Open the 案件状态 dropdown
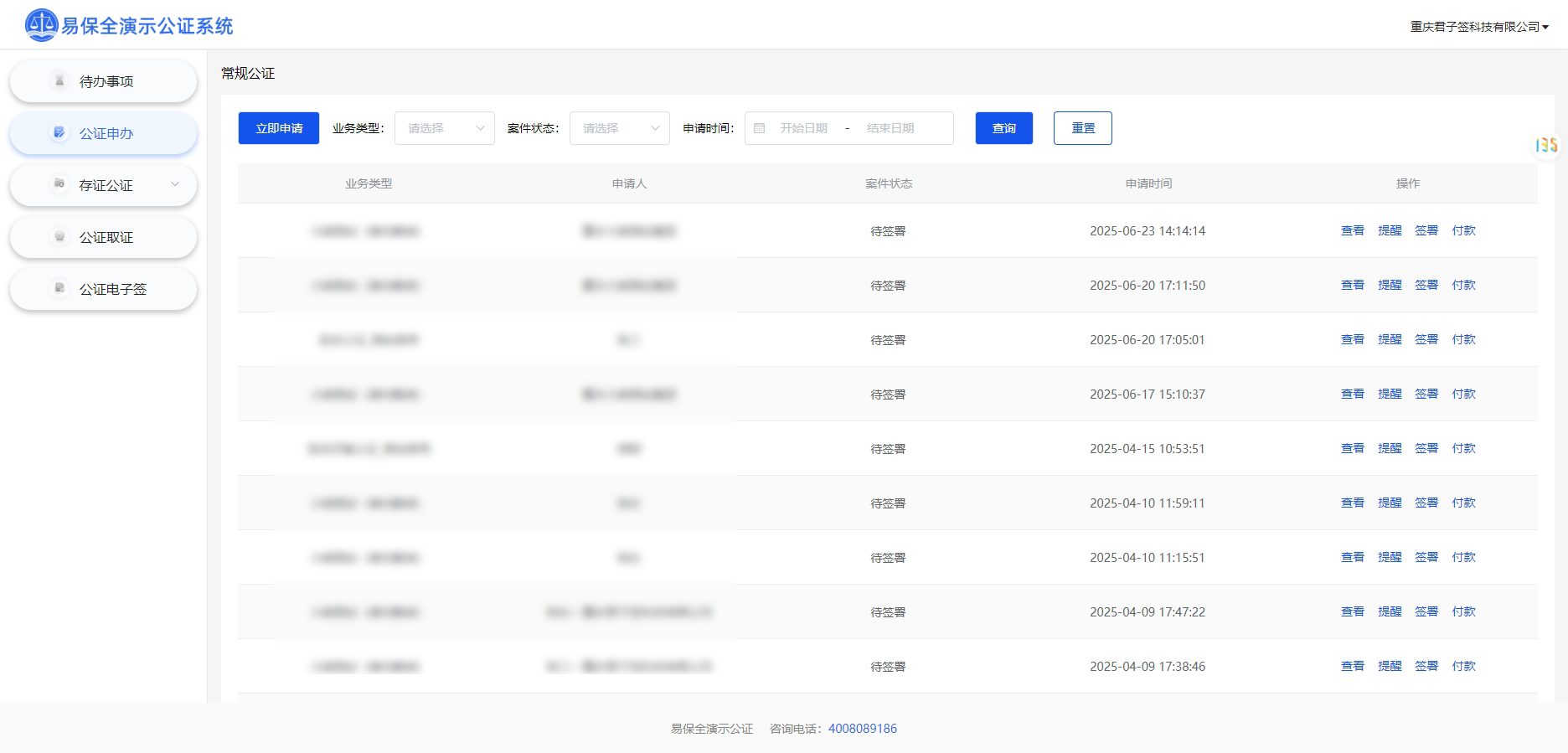The width and height of the screenshot is (1568, 753). click(x=619, y=128)
